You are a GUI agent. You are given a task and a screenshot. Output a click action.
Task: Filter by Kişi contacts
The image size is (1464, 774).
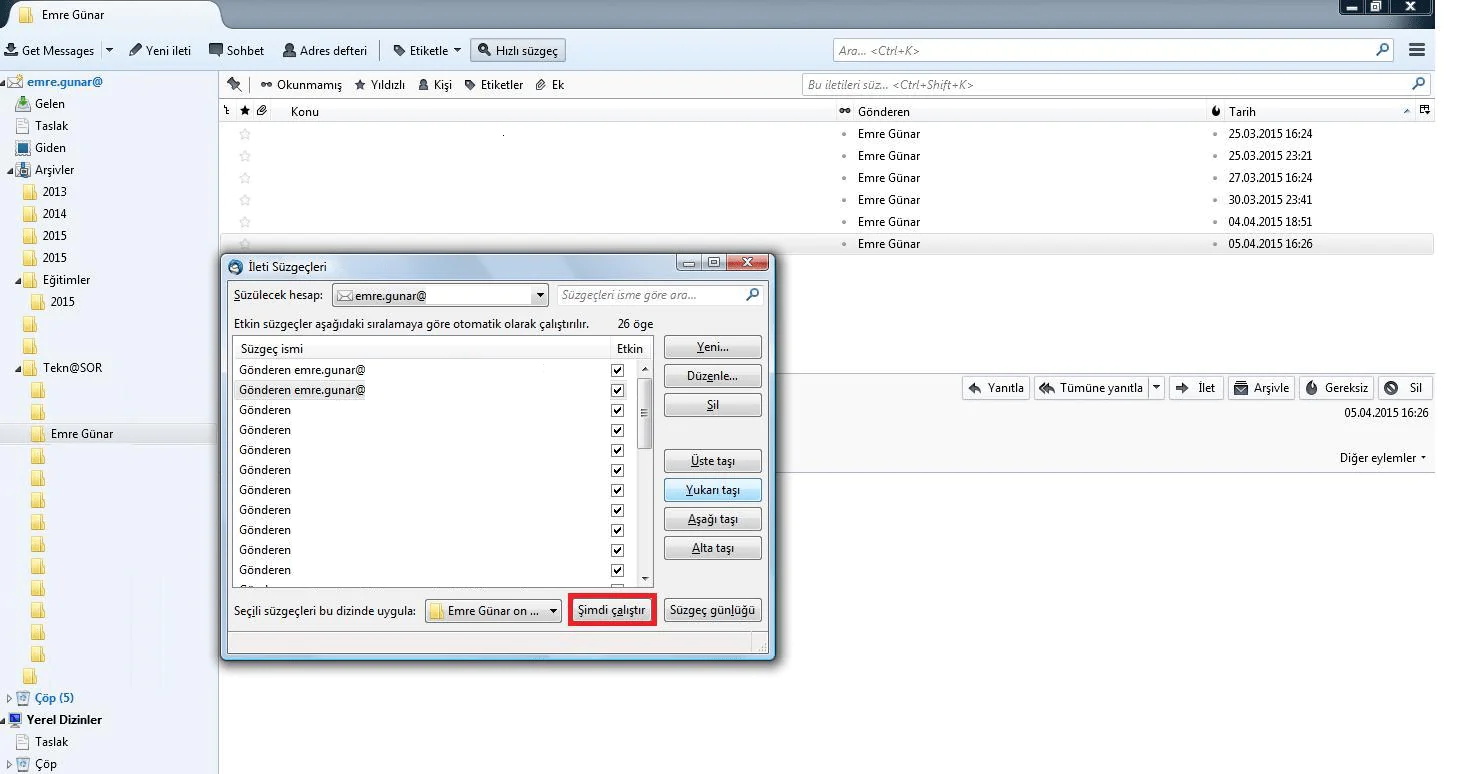click(x=436, y=85)
